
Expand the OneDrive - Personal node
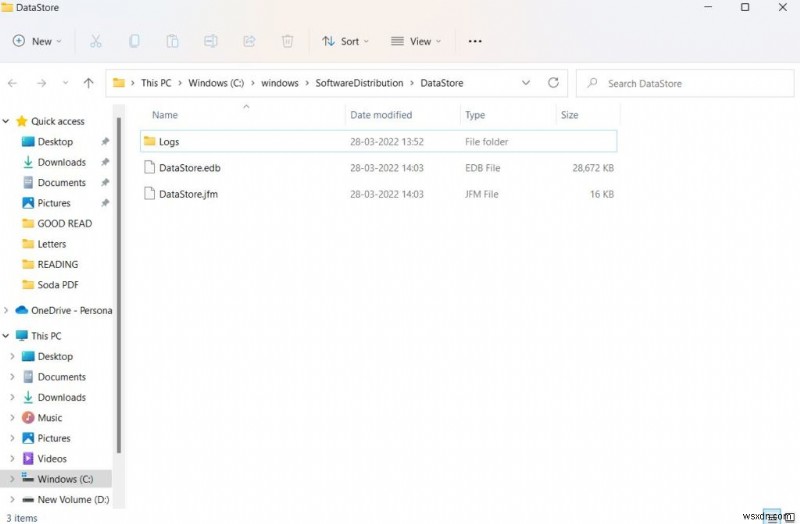(x=6, y=310)
